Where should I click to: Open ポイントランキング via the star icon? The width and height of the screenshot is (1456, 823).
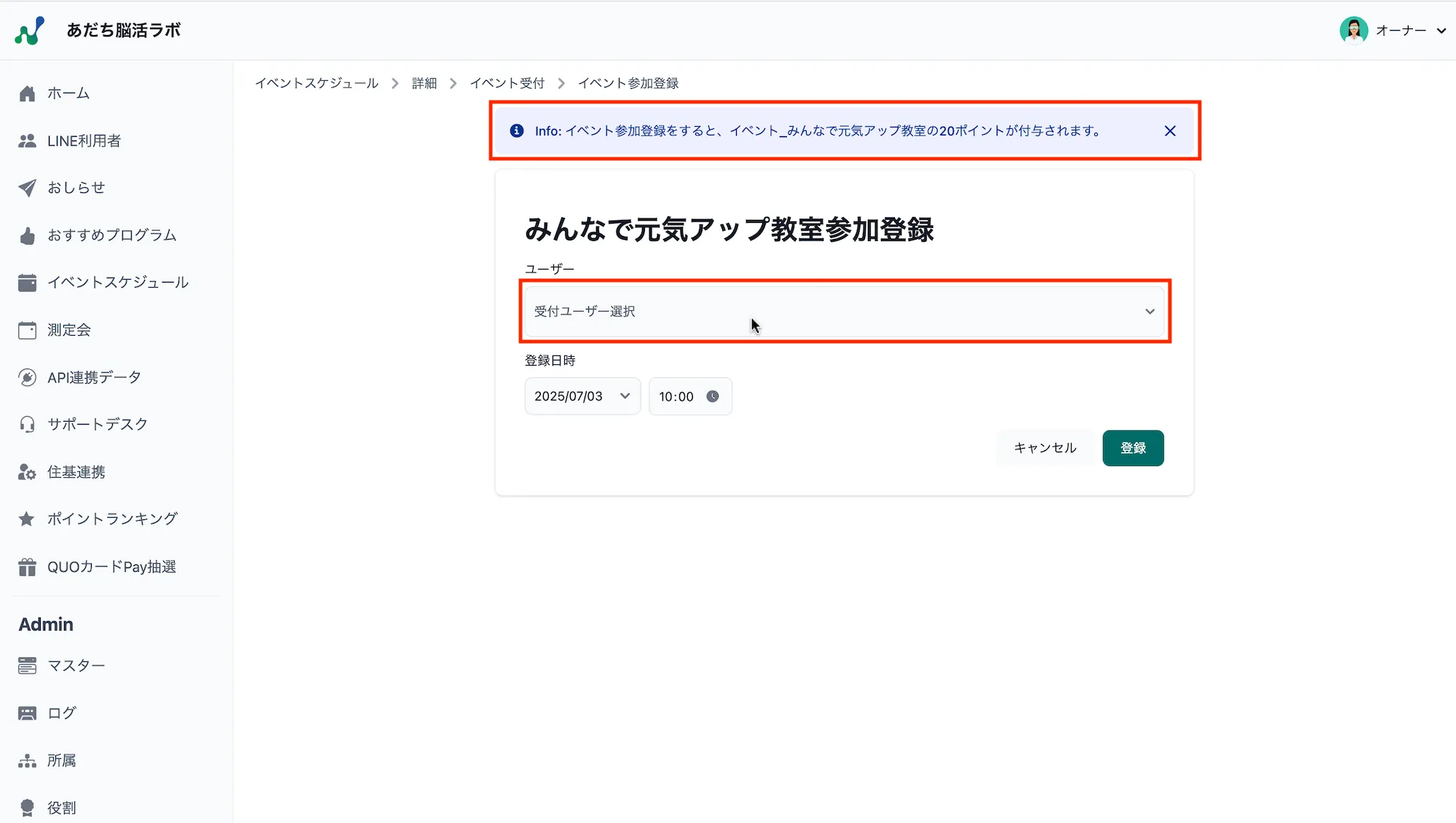[x=27, y=519]
